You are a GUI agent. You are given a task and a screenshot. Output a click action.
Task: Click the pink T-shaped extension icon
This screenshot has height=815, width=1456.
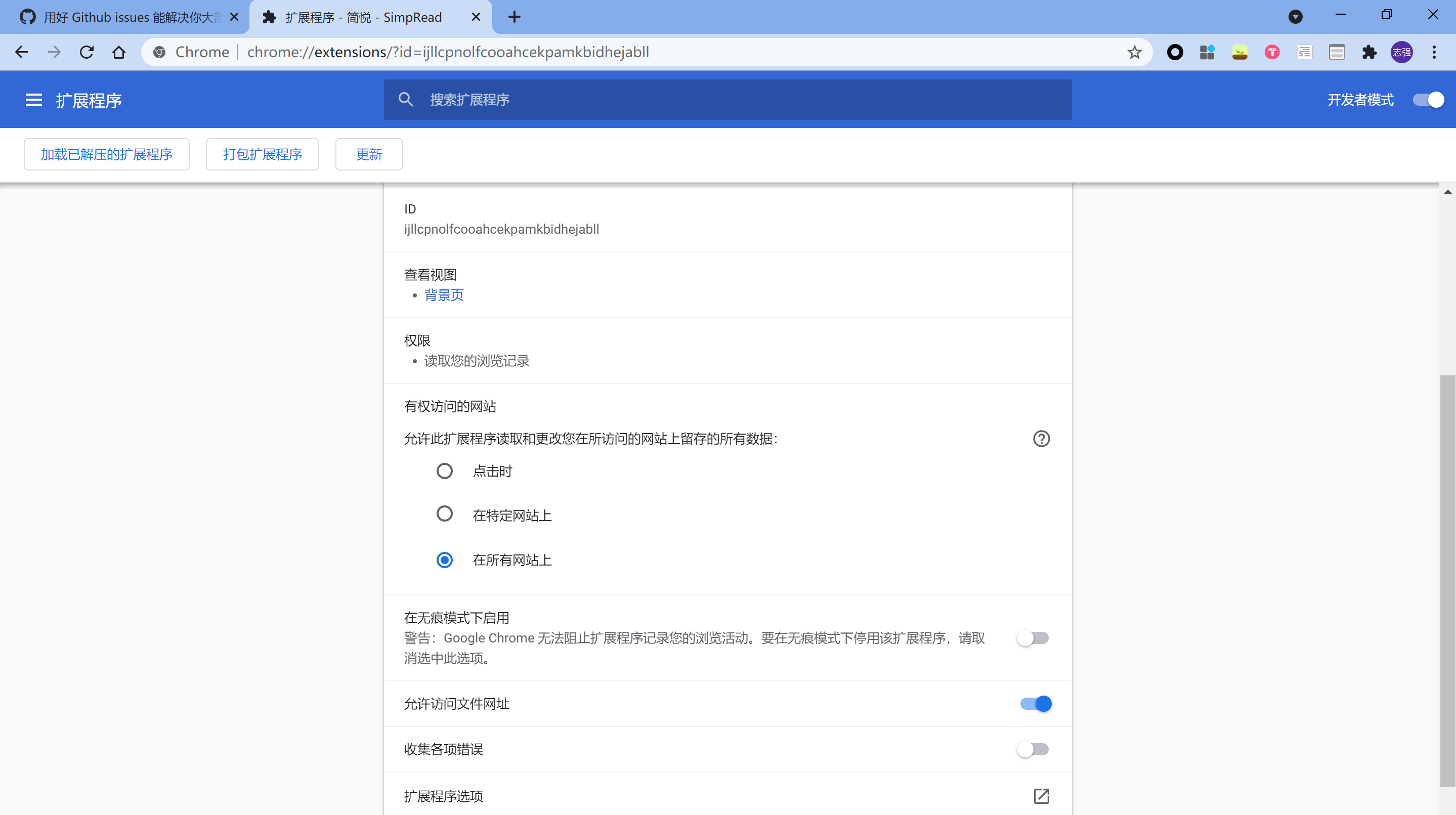(1272, 52)
